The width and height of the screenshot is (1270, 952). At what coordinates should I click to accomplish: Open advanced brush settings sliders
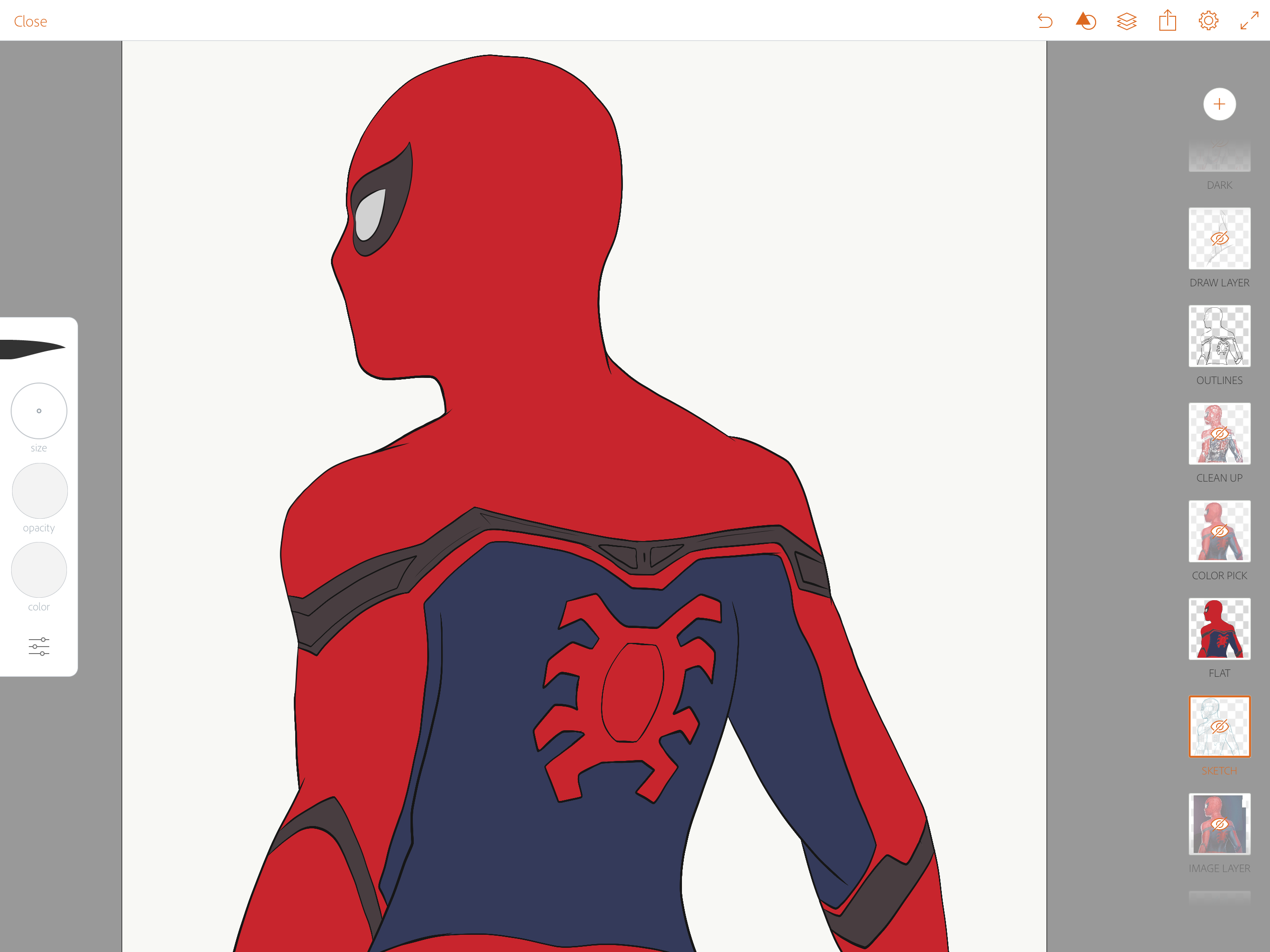click(x=38, y=646)
